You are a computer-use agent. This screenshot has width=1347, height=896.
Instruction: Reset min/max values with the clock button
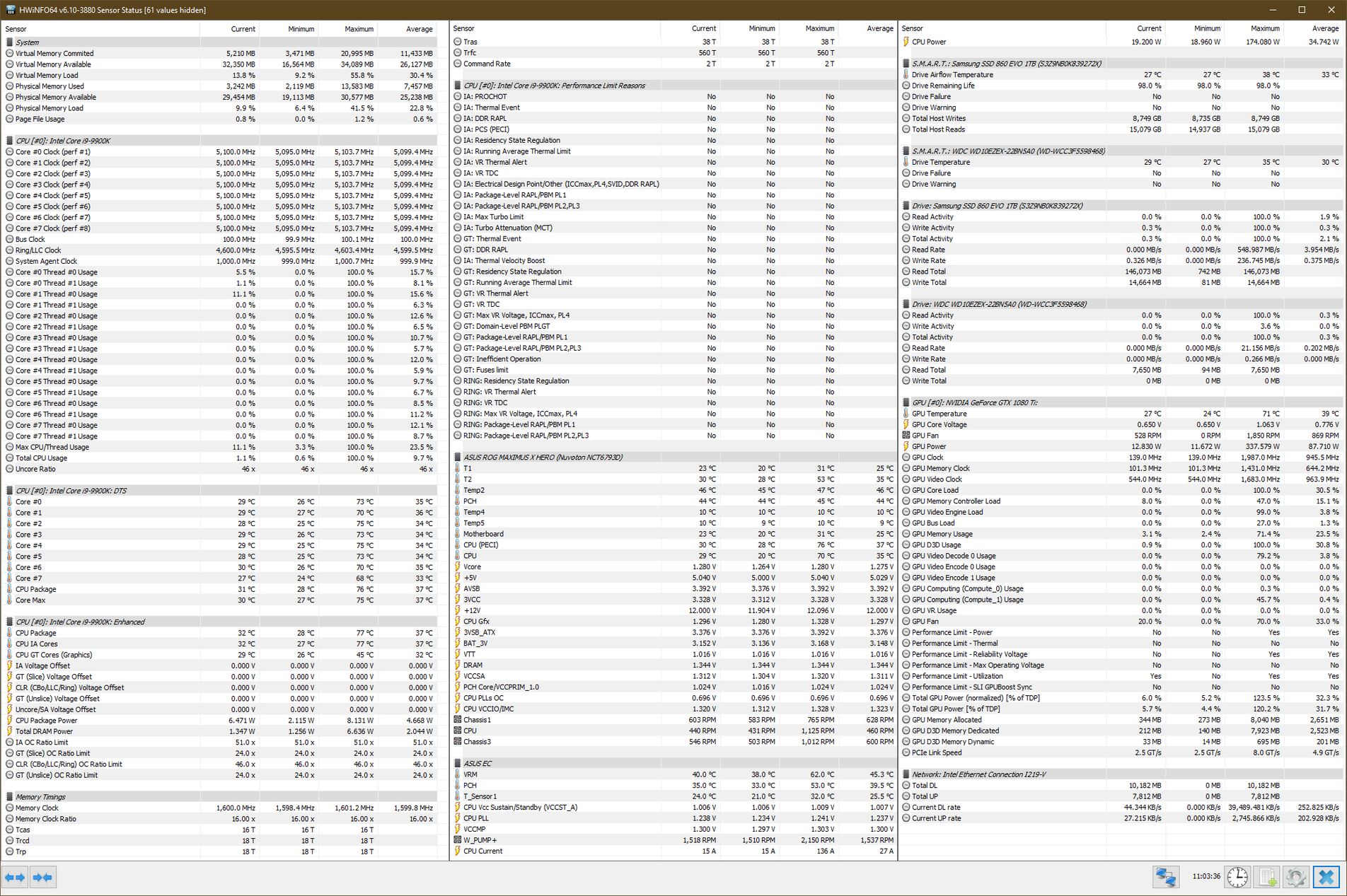coord(1237,878)
